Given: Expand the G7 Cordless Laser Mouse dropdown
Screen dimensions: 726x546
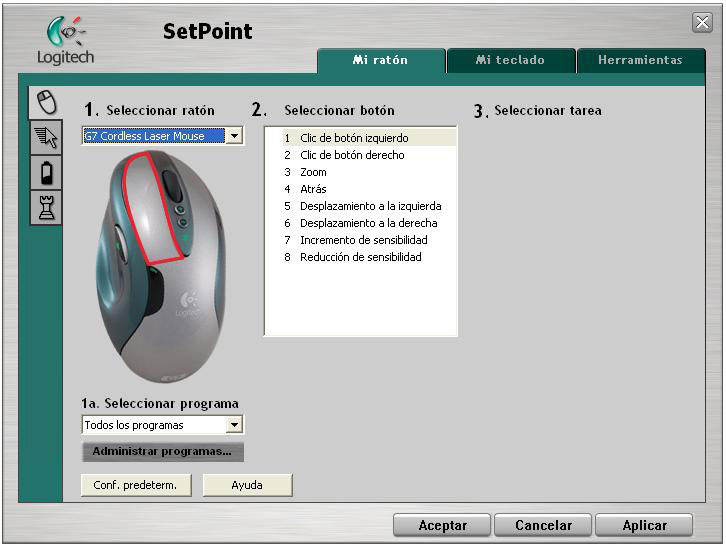Looking at the screenshot, I should coord(234,136).
